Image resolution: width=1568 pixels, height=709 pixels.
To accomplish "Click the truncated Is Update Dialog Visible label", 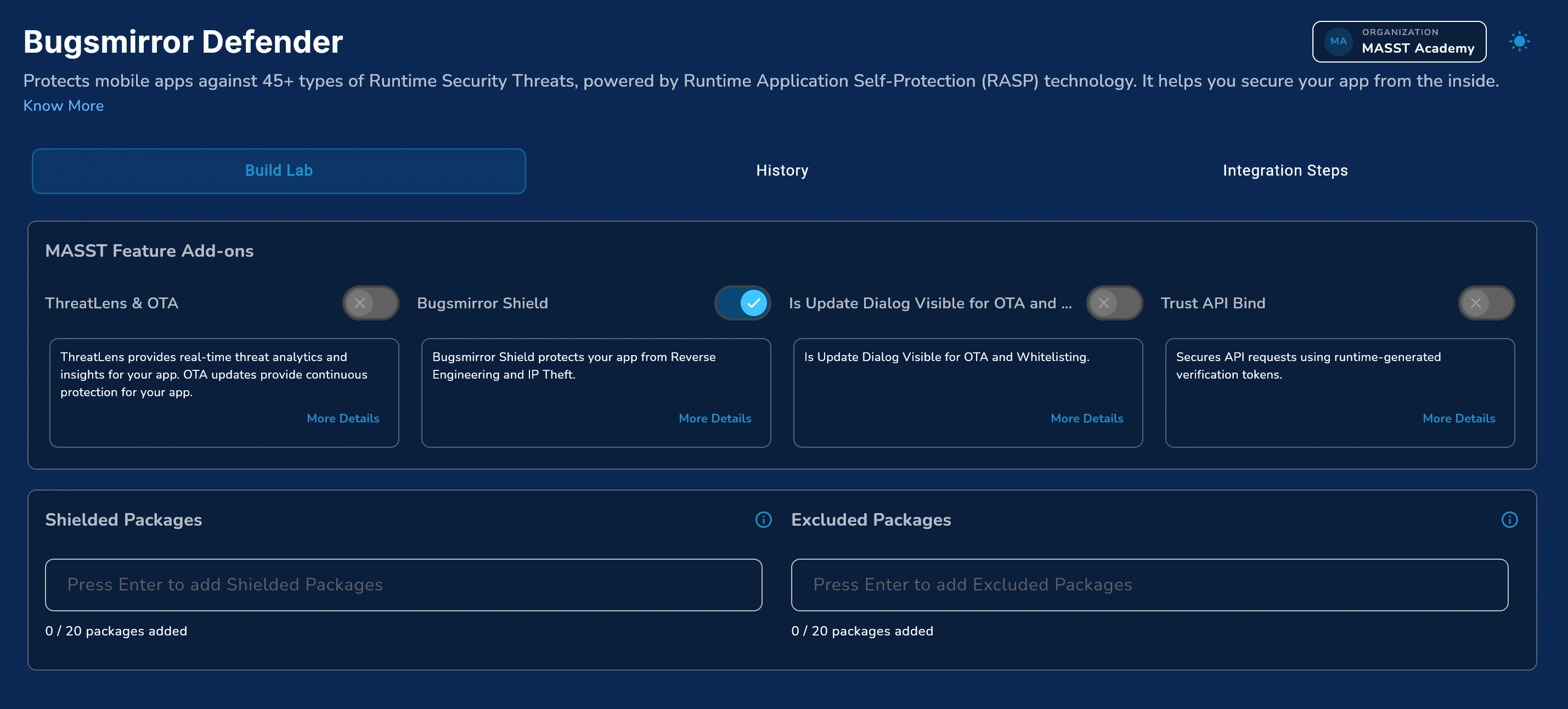I will tap(930, 303).
